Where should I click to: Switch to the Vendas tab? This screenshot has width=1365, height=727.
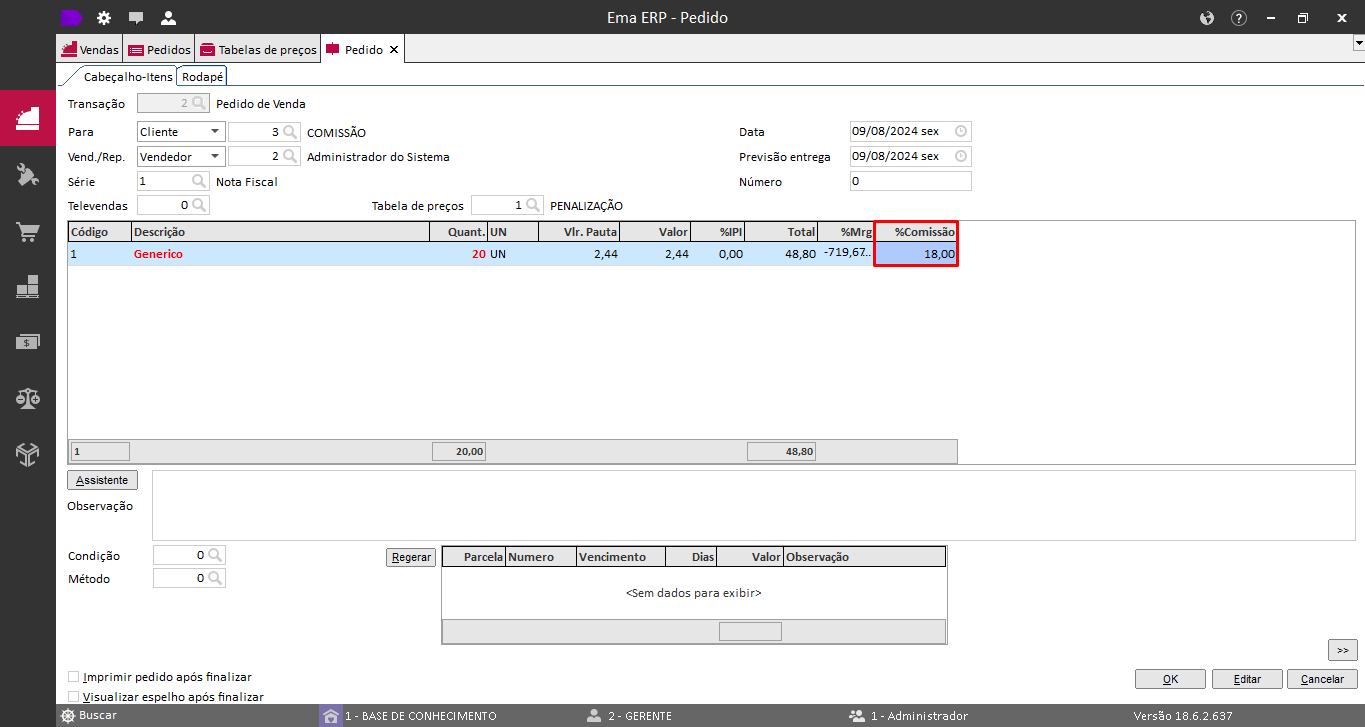click(x=90, y=49)
